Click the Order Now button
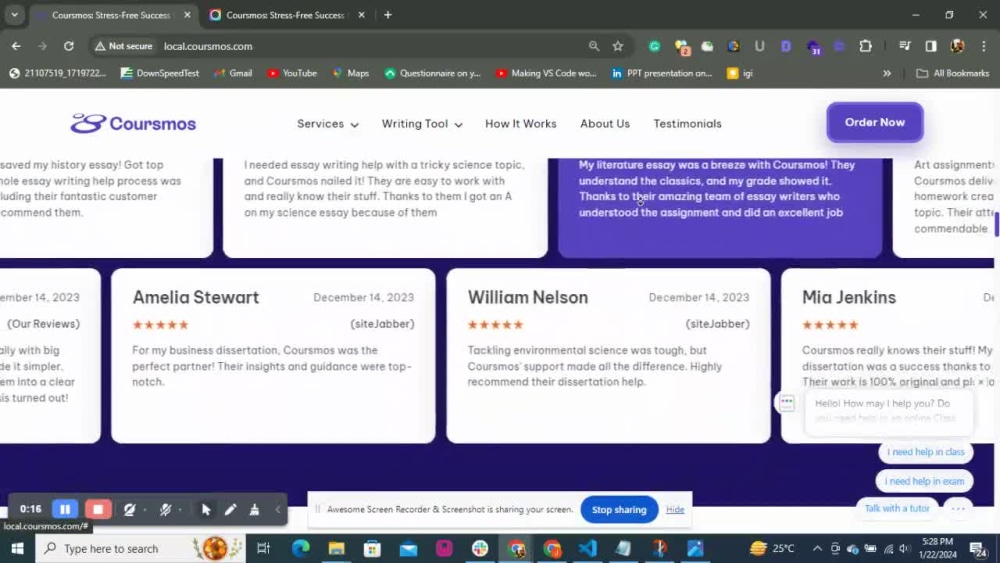The height and width of the screenshot is (563, 1000). pyautogui.click(x=874, y=122)
